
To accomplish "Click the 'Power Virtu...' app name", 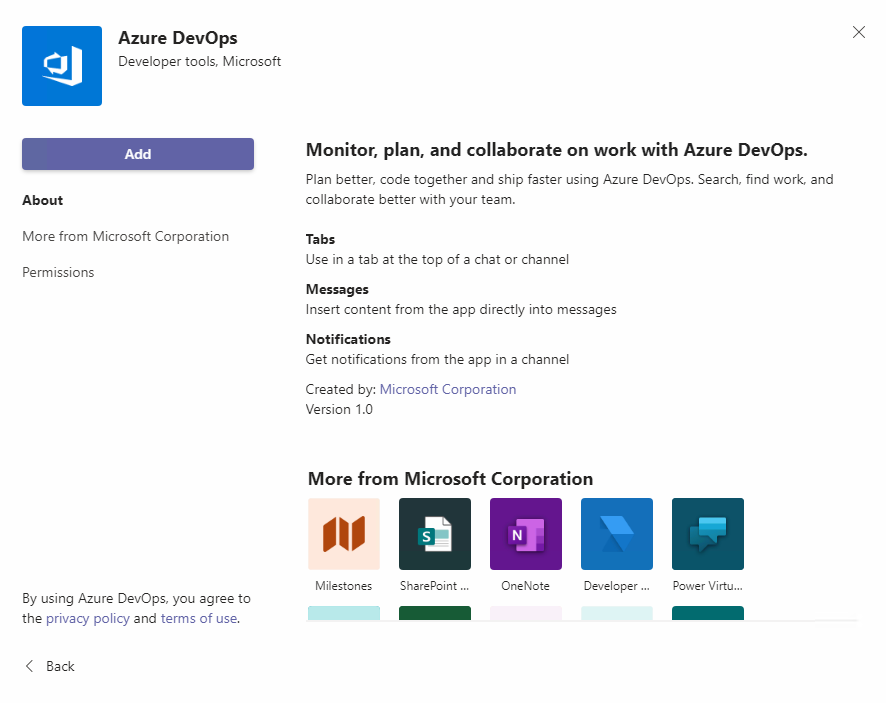I will coord(707,586).
